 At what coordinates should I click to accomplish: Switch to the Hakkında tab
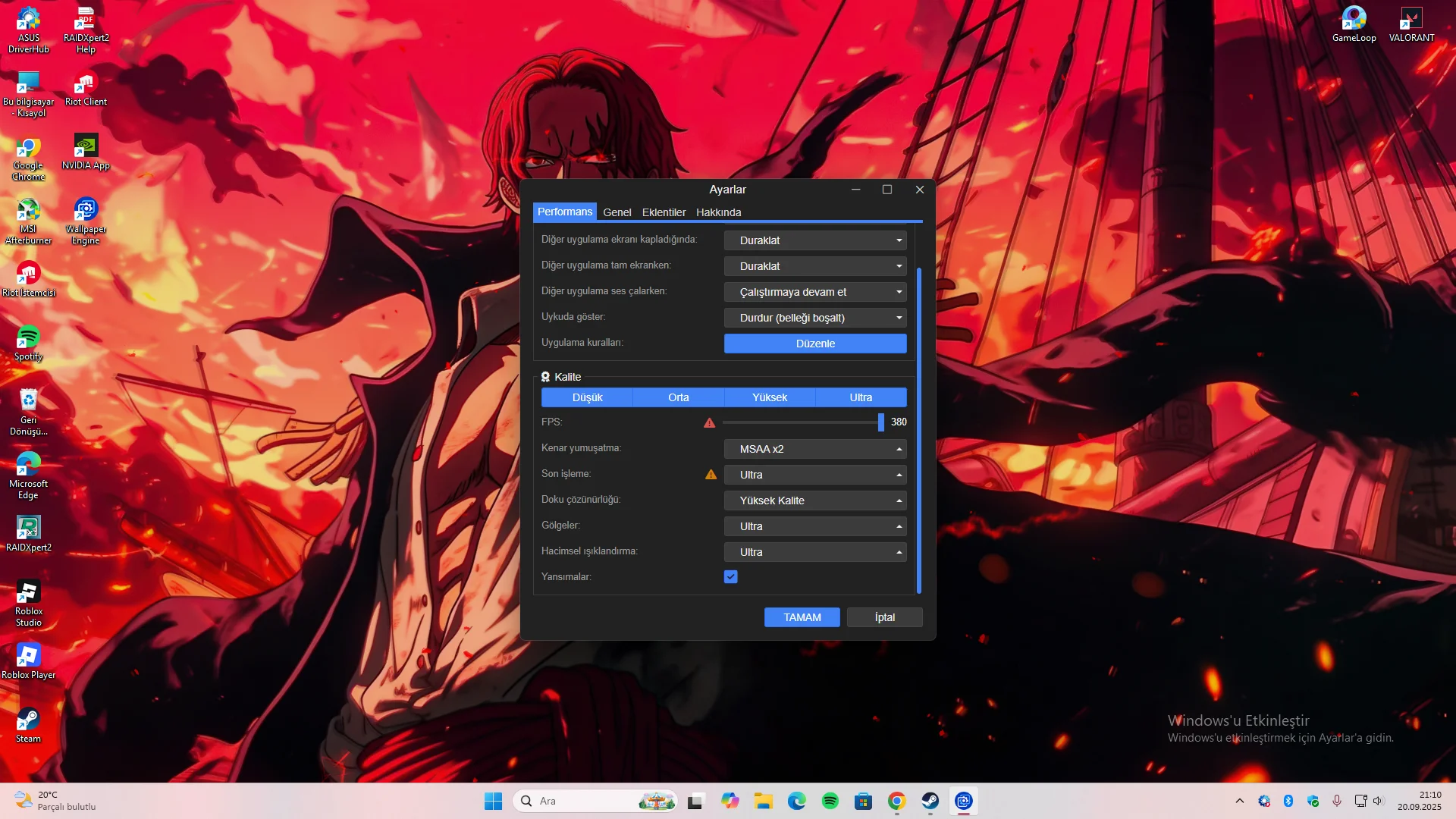pyautogui.click(x=719, y=212)
